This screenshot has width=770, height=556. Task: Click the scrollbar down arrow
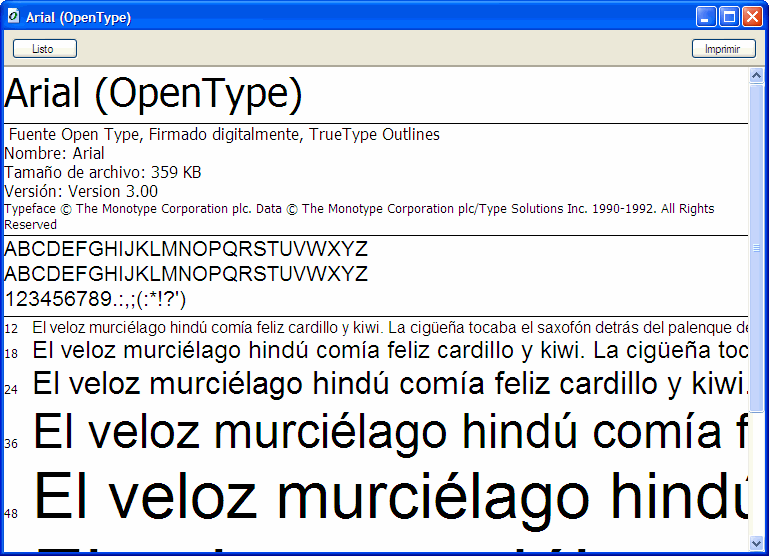click(756, 543)
